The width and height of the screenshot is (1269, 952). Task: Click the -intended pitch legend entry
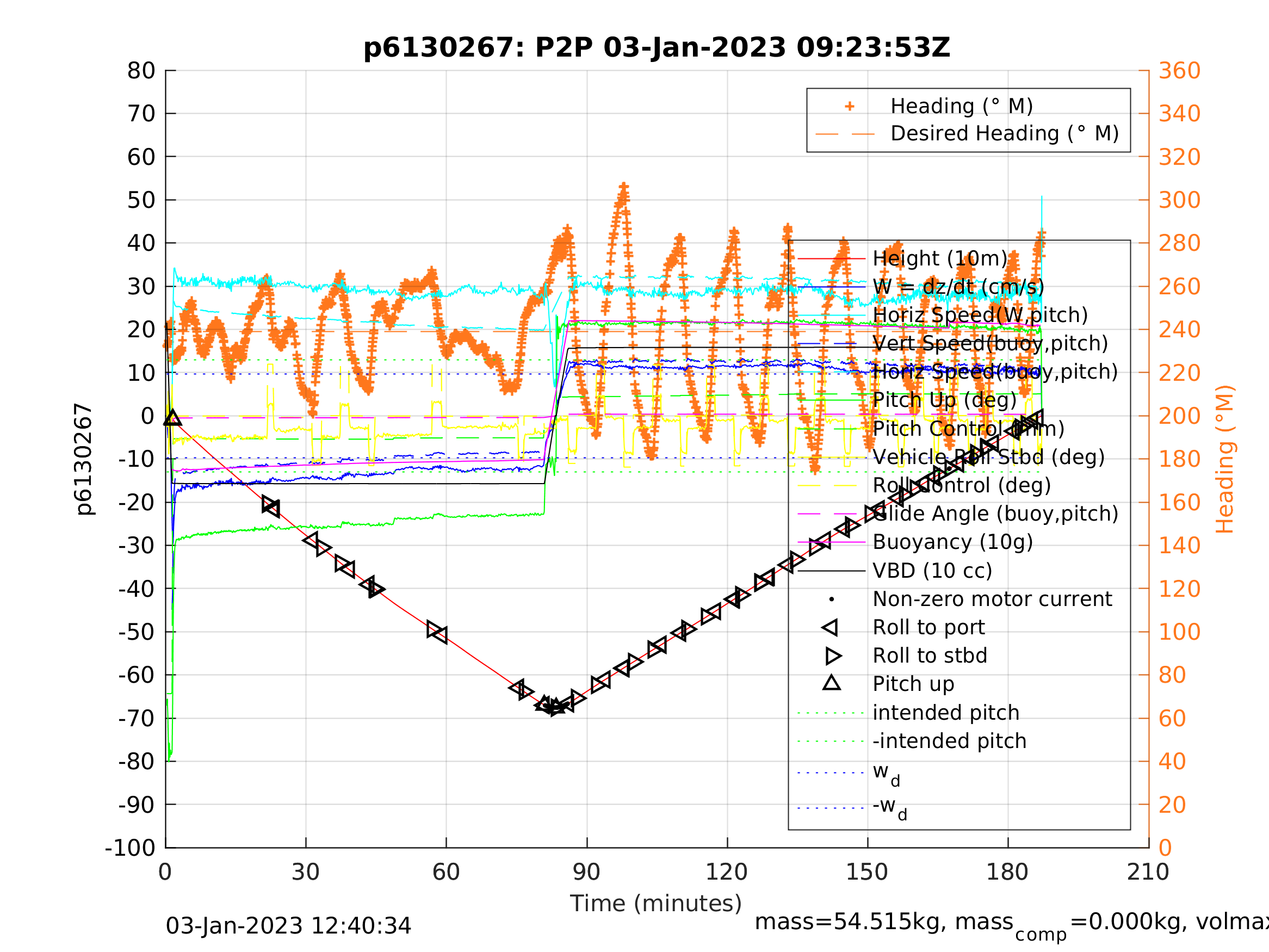[x=949, y=741]
